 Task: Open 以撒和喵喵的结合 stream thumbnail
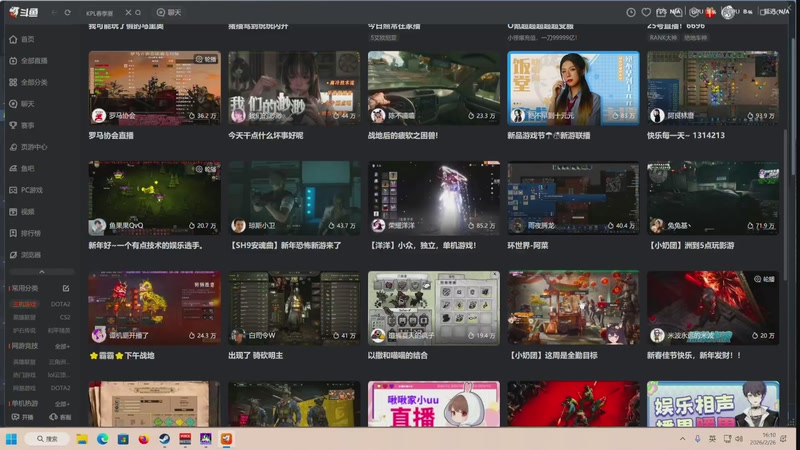click(434, 308)
